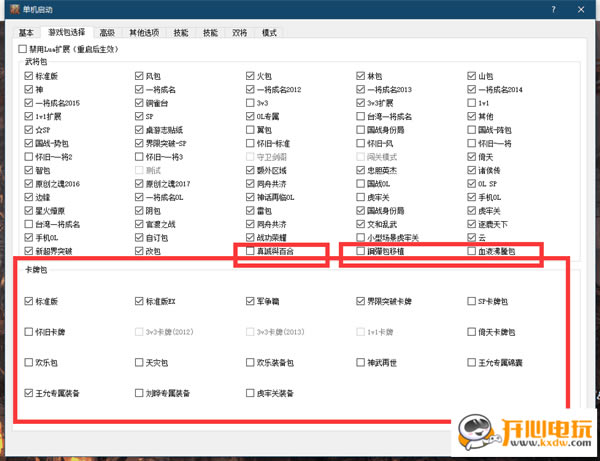Disable the 界限突破卡牌 checkbox
Screen dimensions: 600x461
361,301
